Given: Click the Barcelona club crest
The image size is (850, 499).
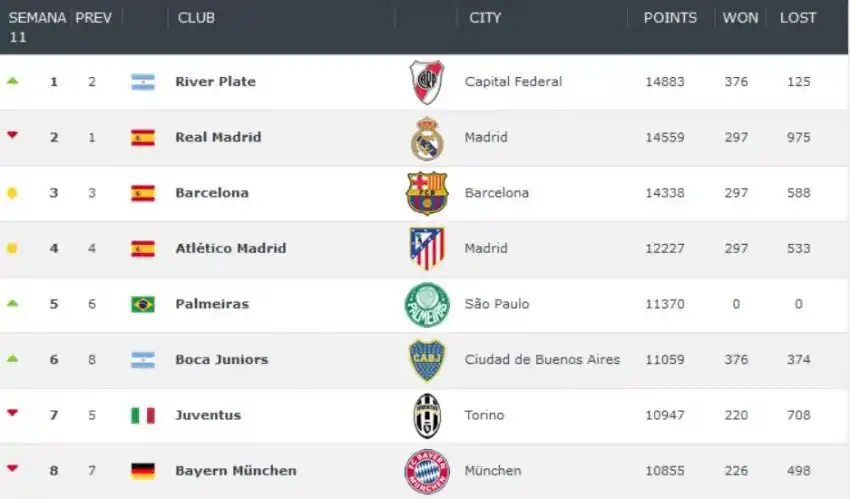Looking at the screenshot, I should [427, 193].
